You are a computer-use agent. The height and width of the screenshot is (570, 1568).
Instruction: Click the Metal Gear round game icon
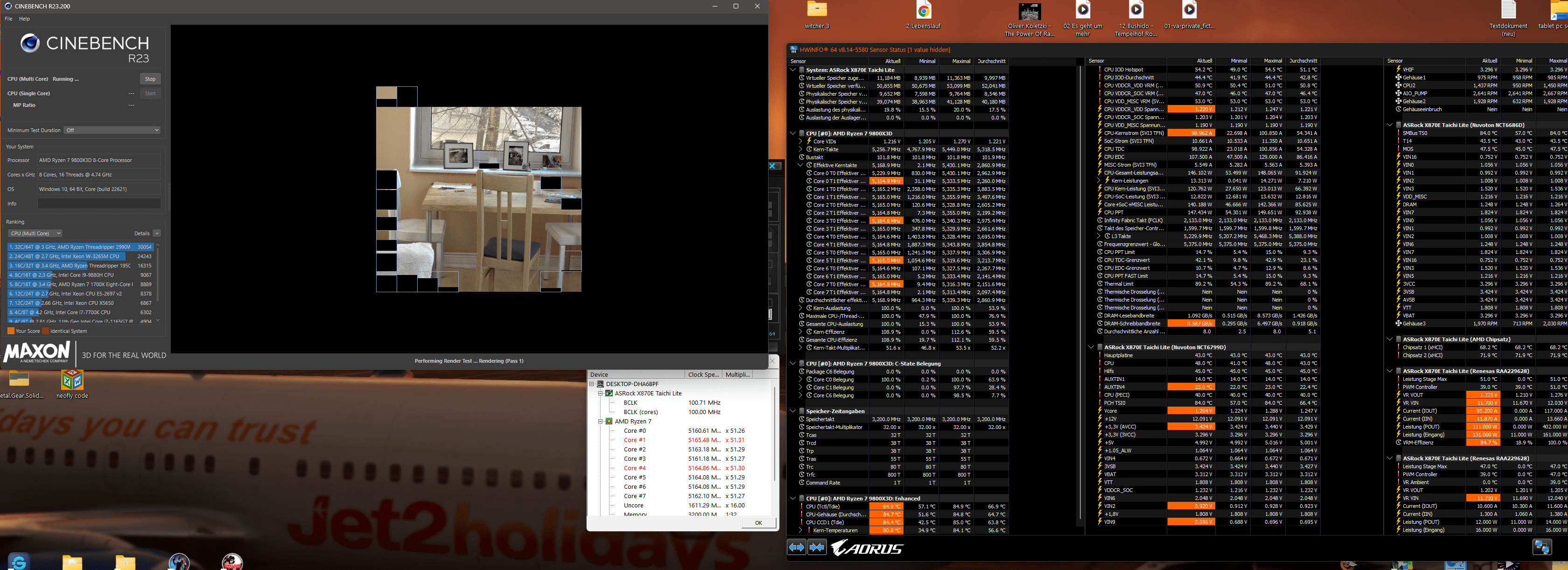click(232, 562)
